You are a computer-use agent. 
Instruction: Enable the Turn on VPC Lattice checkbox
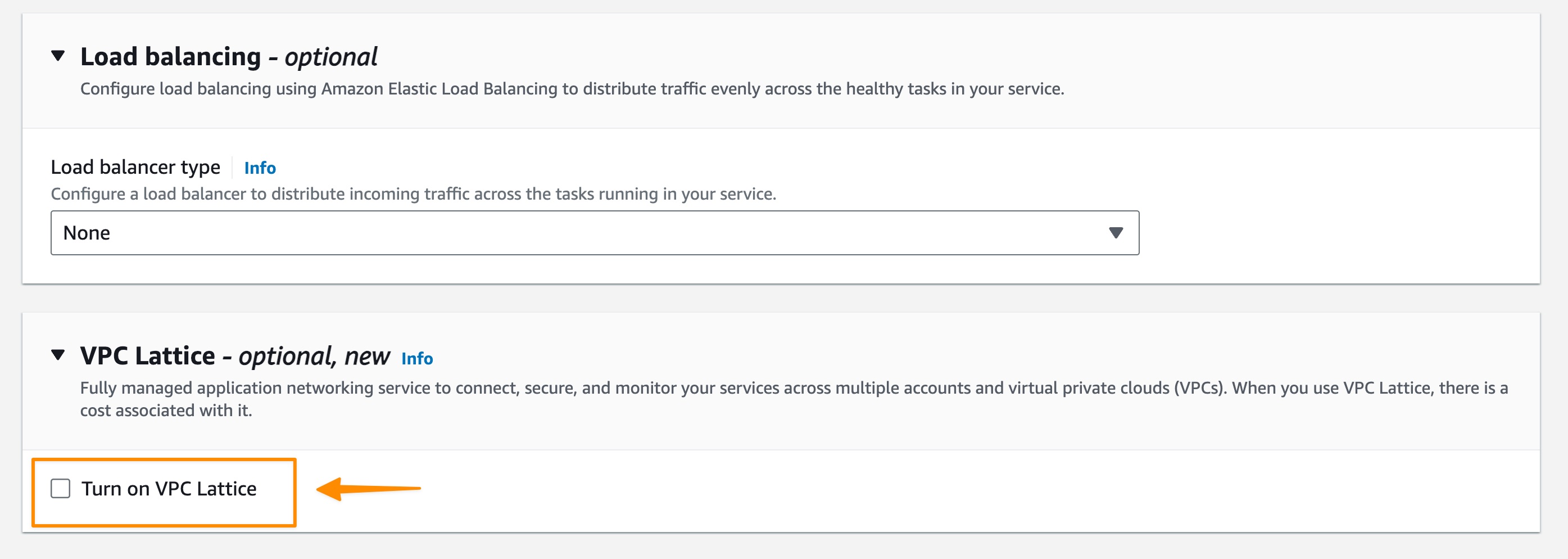[x=60, y=488]
